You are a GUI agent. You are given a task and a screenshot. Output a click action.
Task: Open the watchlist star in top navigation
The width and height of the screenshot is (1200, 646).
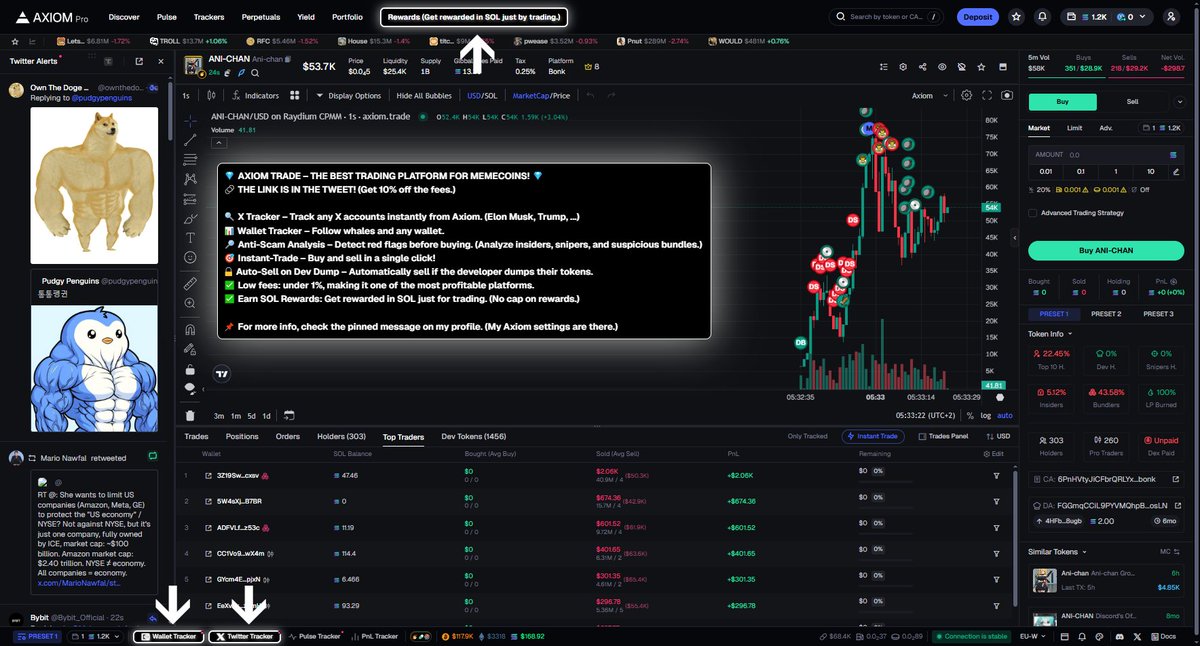click(1016, 17)
